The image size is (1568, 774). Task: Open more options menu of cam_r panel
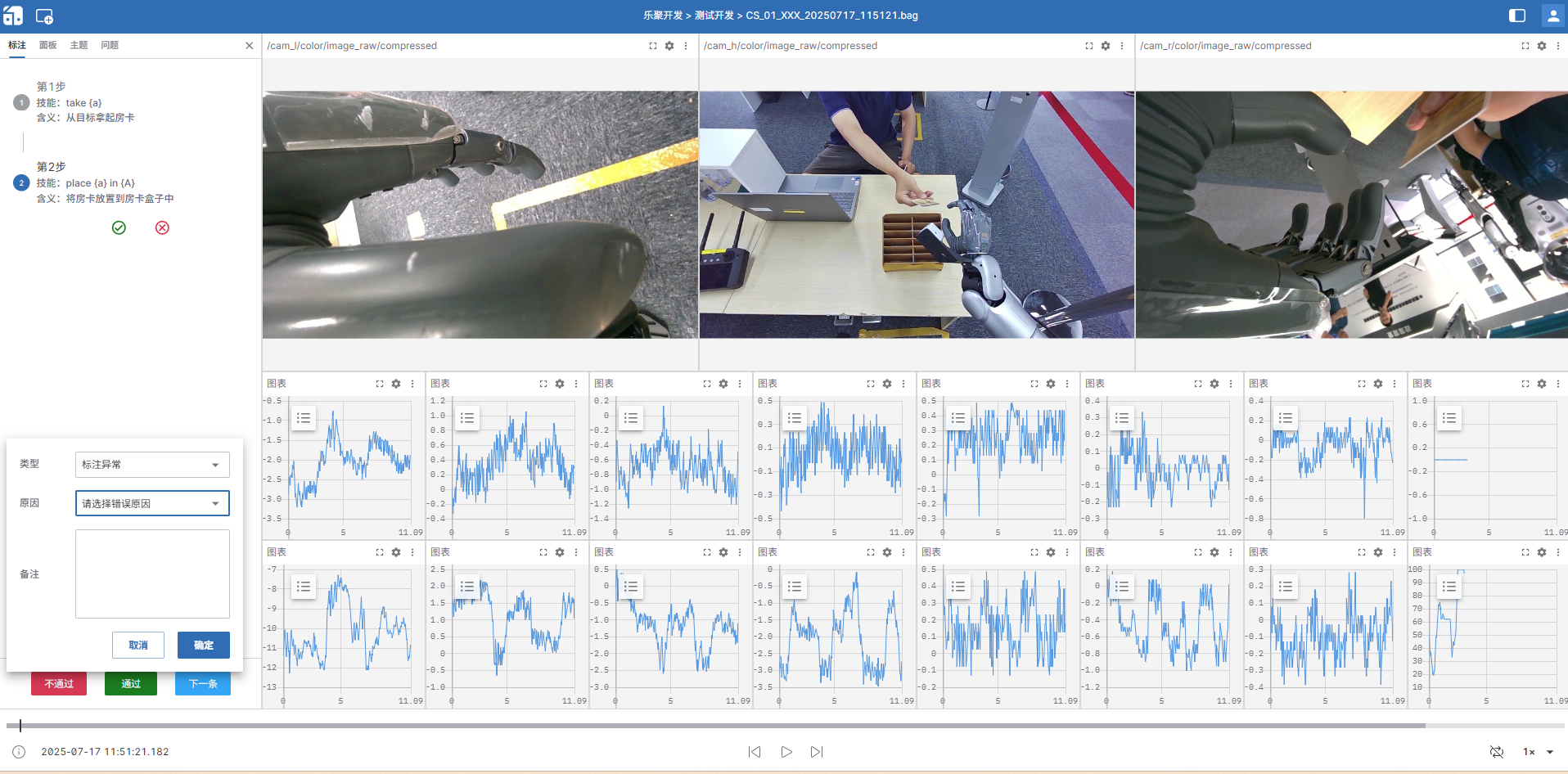[x=1557, y=46]
